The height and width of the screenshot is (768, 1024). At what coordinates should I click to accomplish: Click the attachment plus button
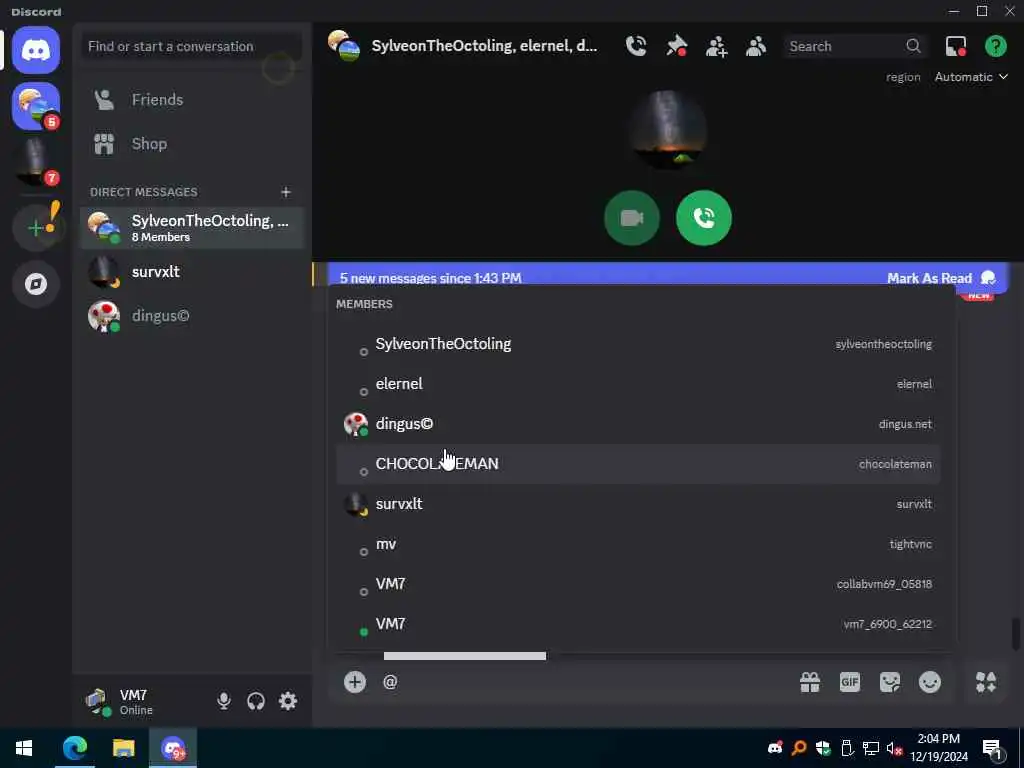355,682
